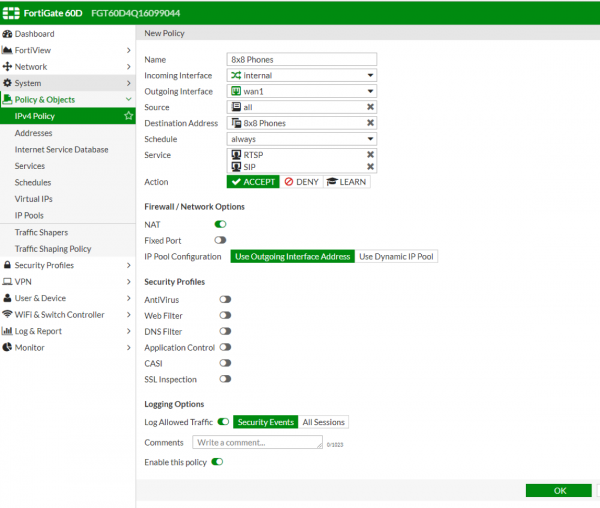Click the wan1 interface icon
The width and height of the screenshot is (600, 508).
click(236, 91)
